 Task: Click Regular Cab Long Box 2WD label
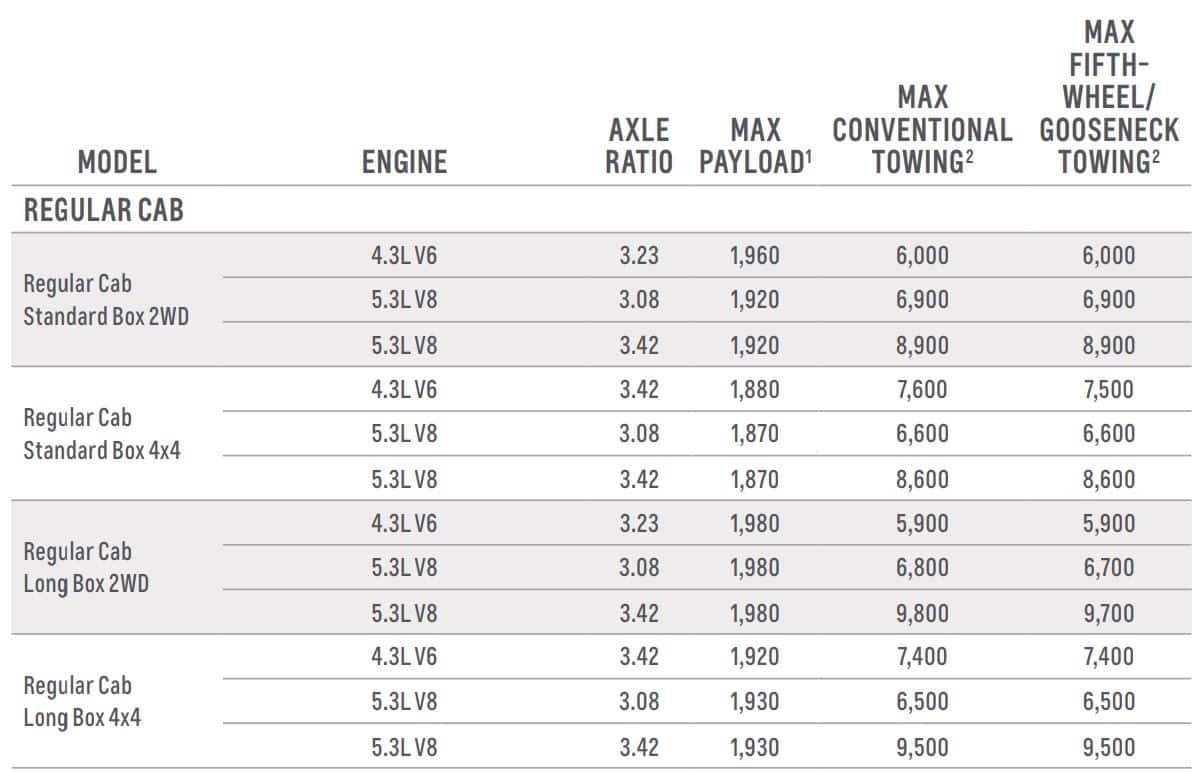(86, 568)
